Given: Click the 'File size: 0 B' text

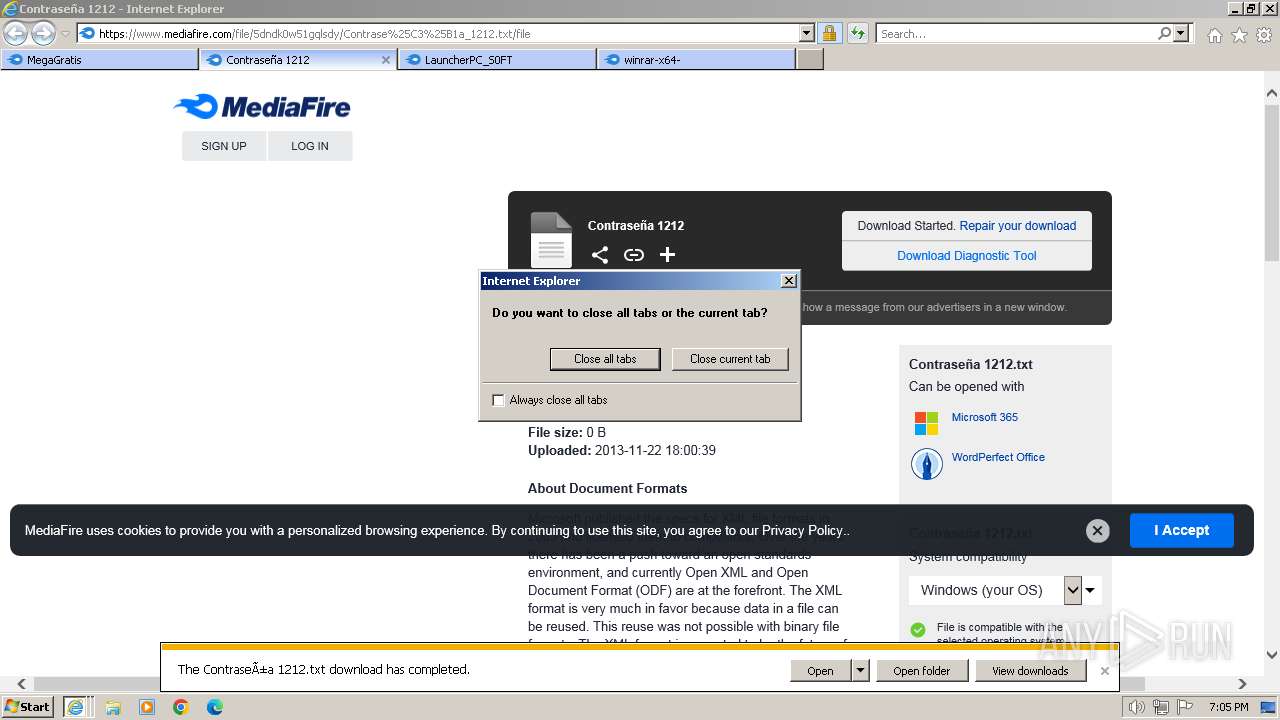Looking at the screenshot, I should pos(567,433).
